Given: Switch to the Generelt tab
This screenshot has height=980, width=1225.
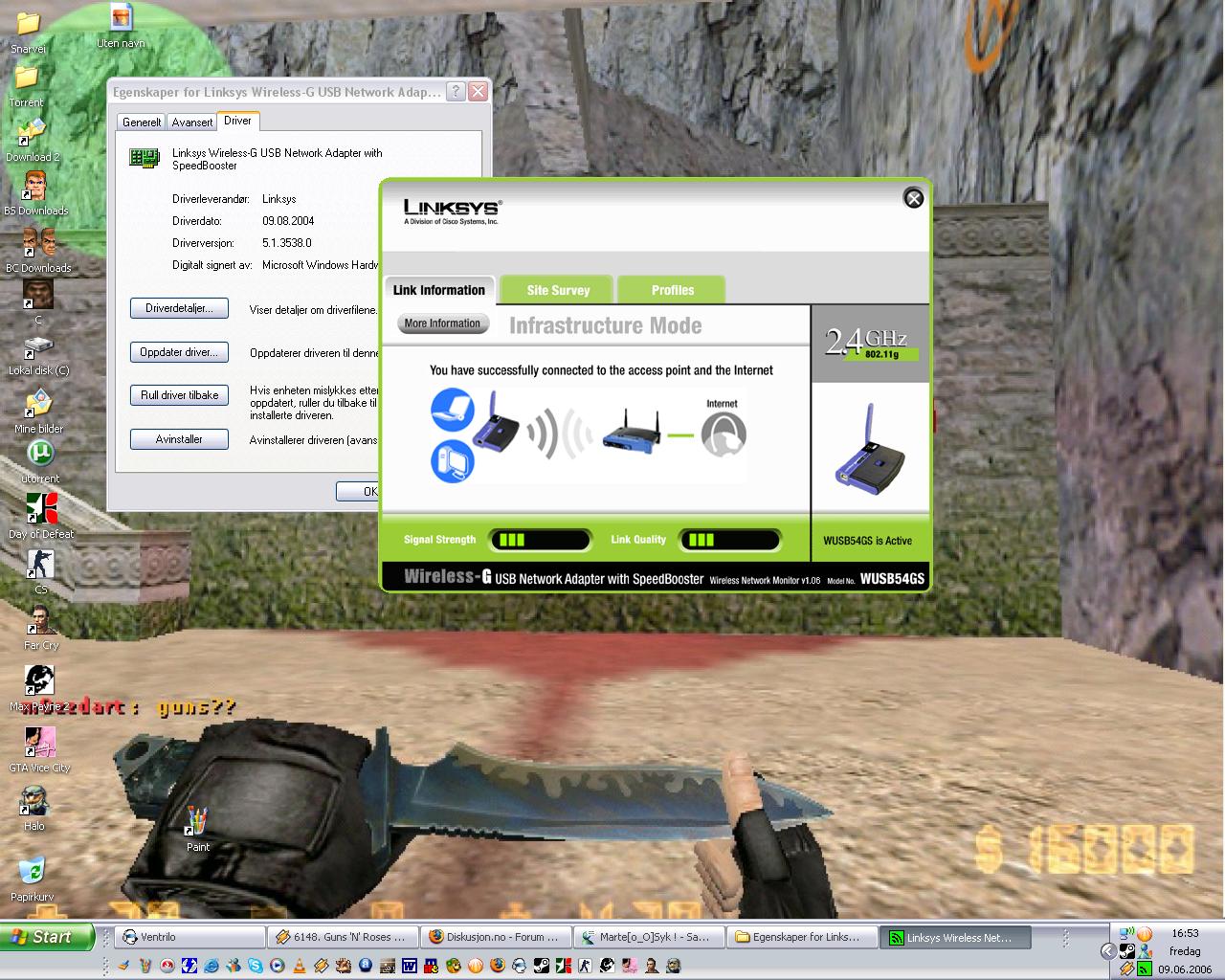Looking at the screenshot, I should click(142, 122).
